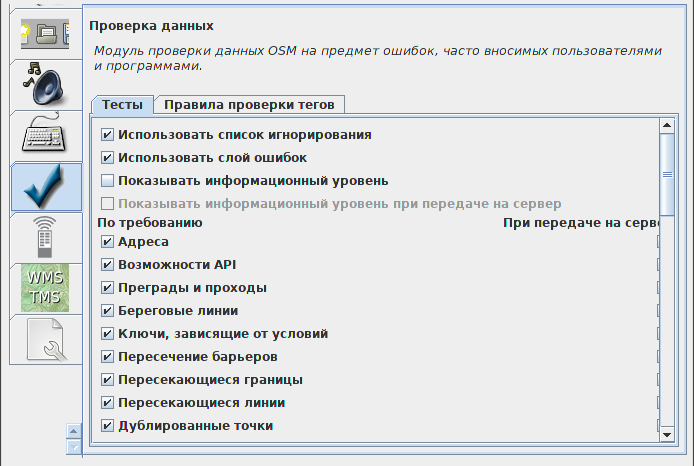694x466 pixels.
Task: Toggle Использовать слой ошибок checkbox
Action: point(107,158)
